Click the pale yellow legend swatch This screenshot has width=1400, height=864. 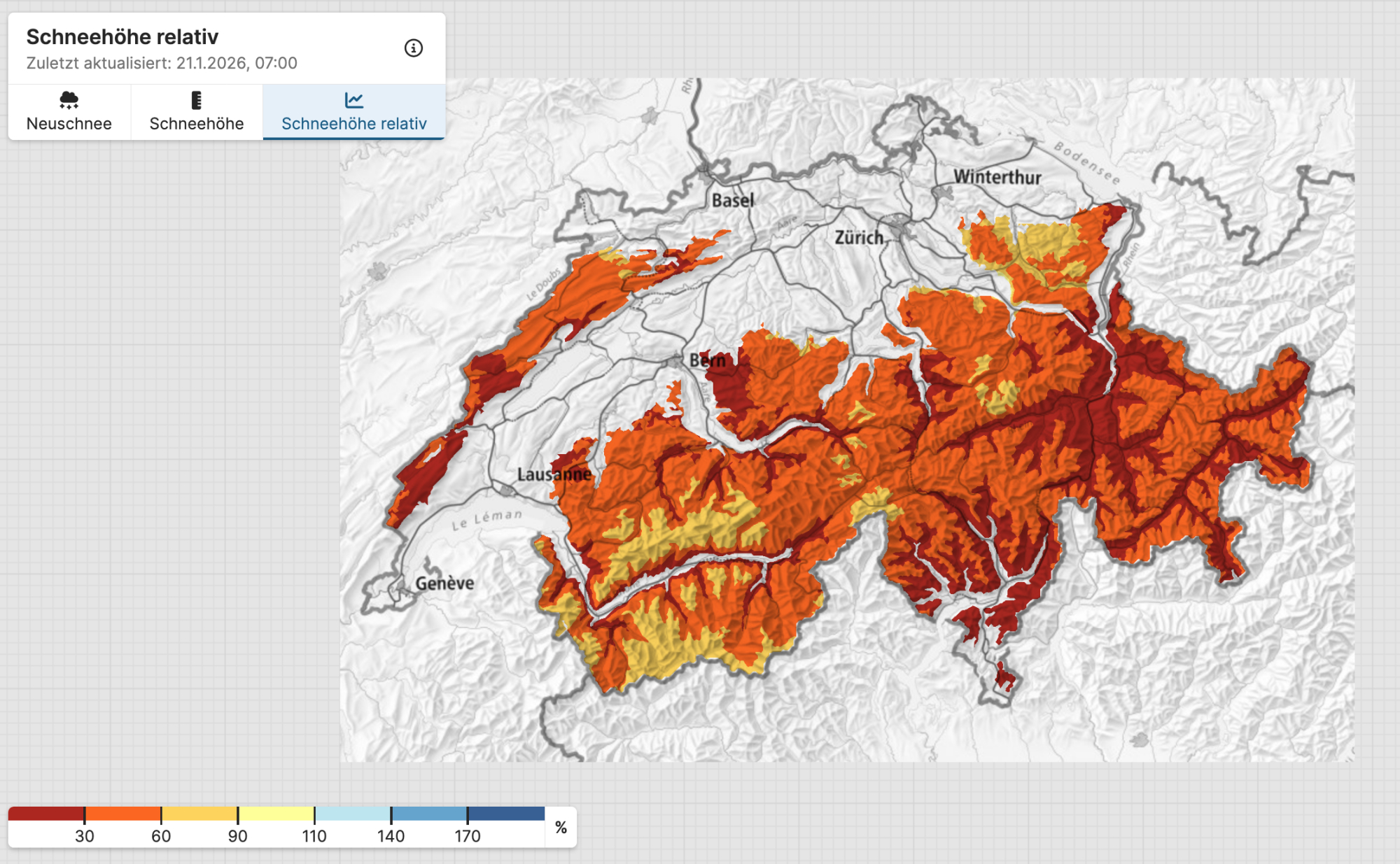[x=276, y=814]
